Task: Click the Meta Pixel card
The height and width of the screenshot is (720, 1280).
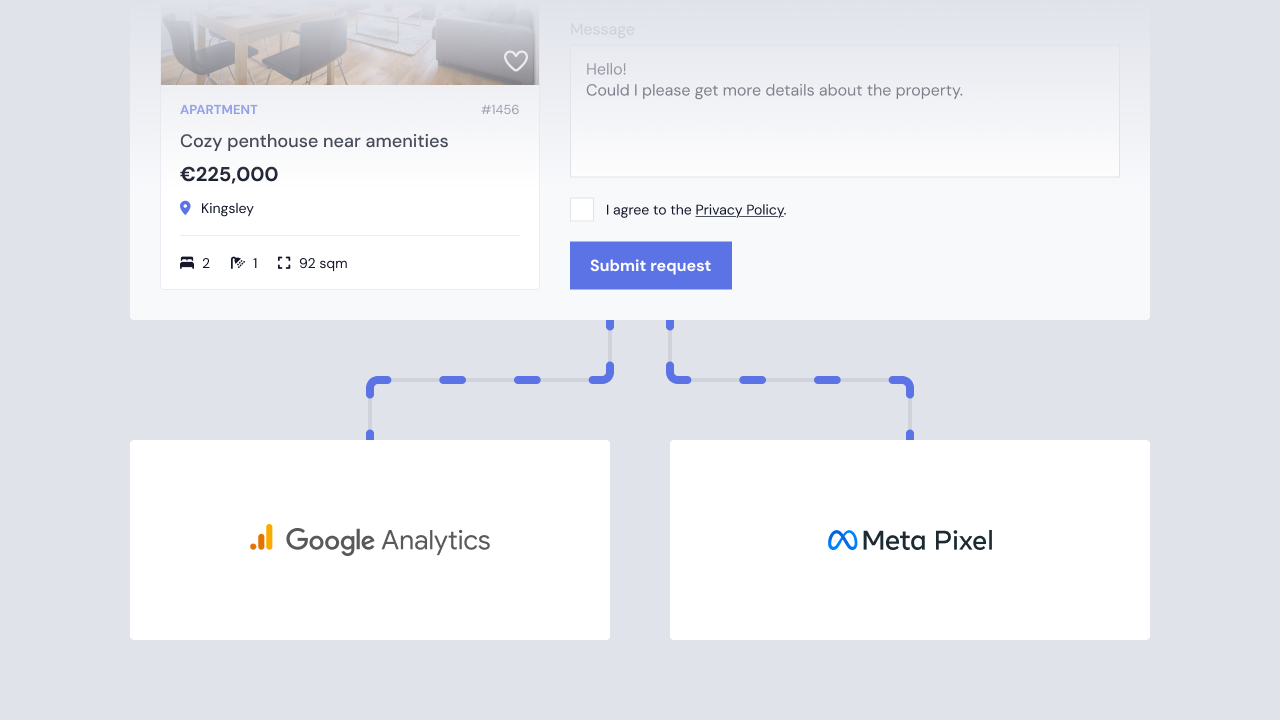Action: [x=910, y=600]
